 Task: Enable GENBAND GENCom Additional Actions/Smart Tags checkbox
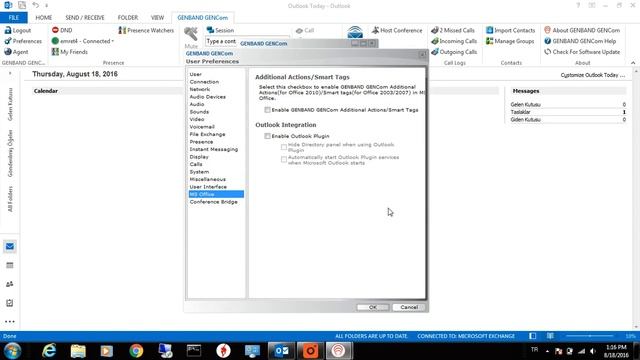267,110
